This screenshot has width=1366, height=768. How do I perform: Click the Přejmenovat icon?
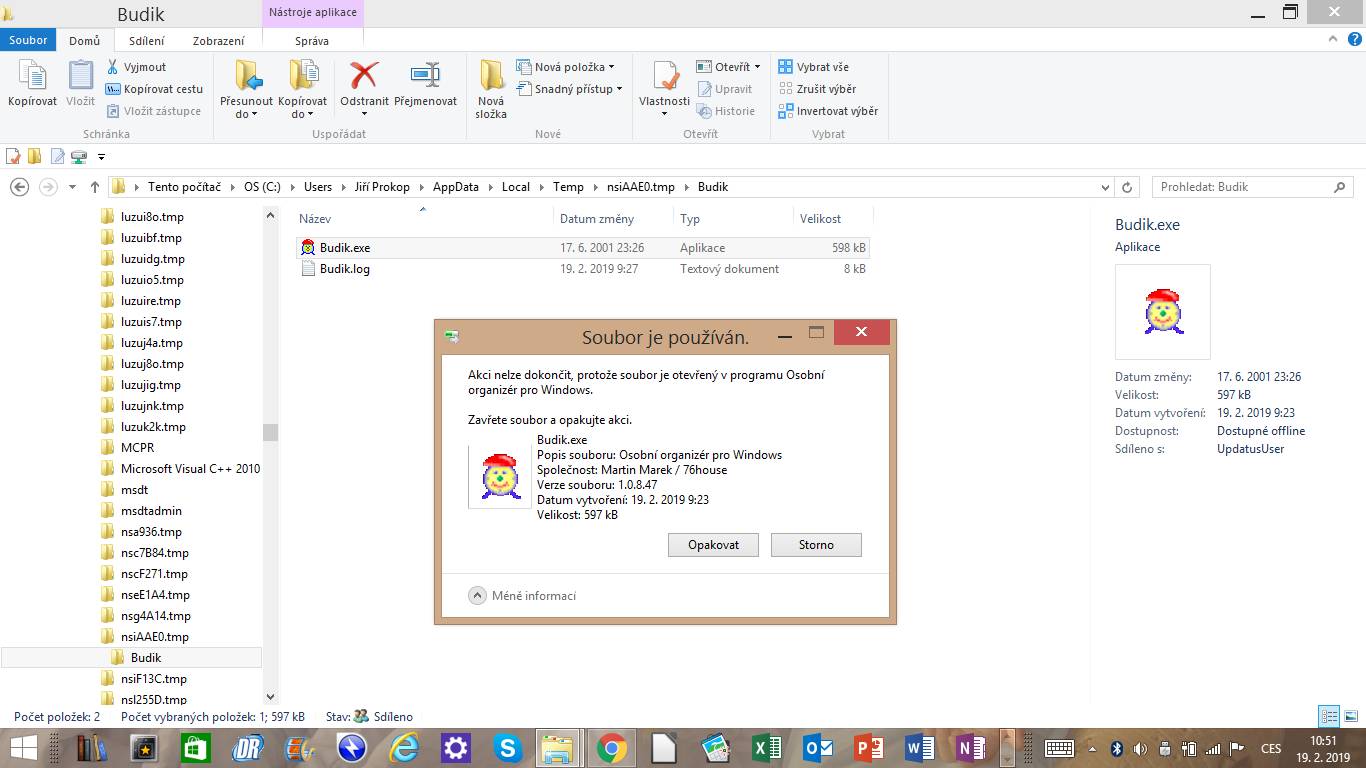point(425,84)
